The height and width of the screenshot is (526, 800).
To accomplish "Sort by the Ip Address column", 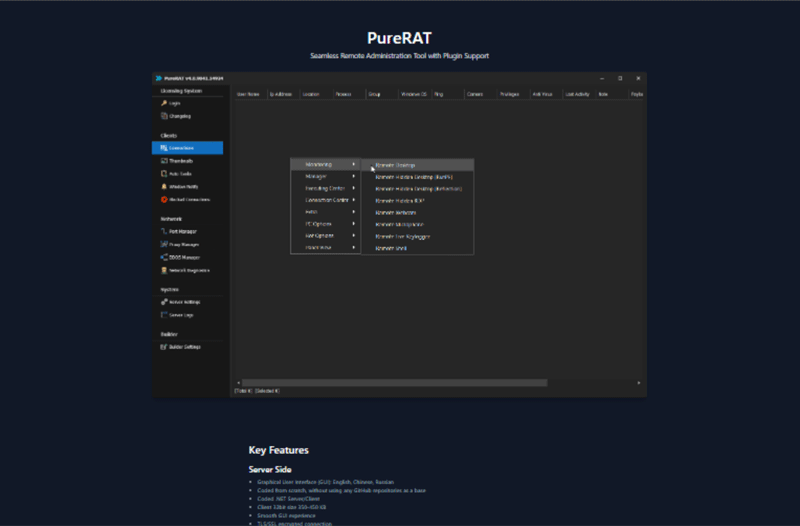I will point(283,94).
